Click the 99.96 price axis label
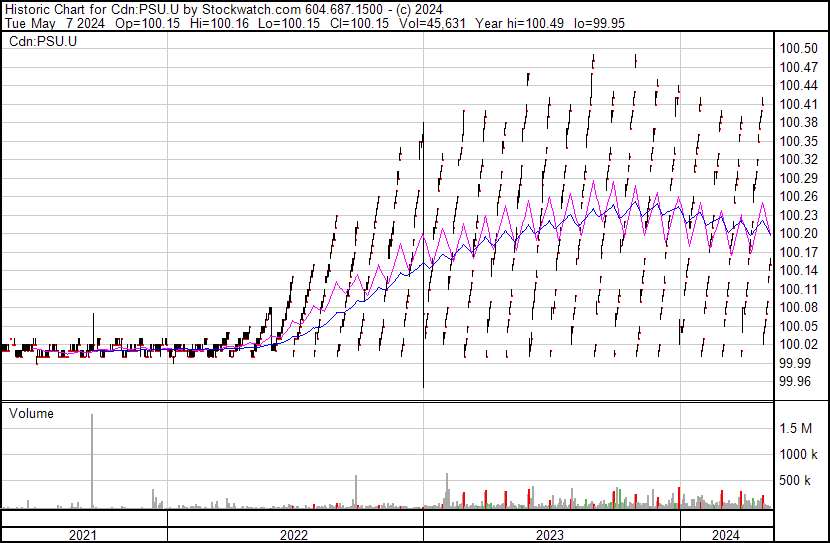Screen dimensions: 830x543 [x=795, y=381]
